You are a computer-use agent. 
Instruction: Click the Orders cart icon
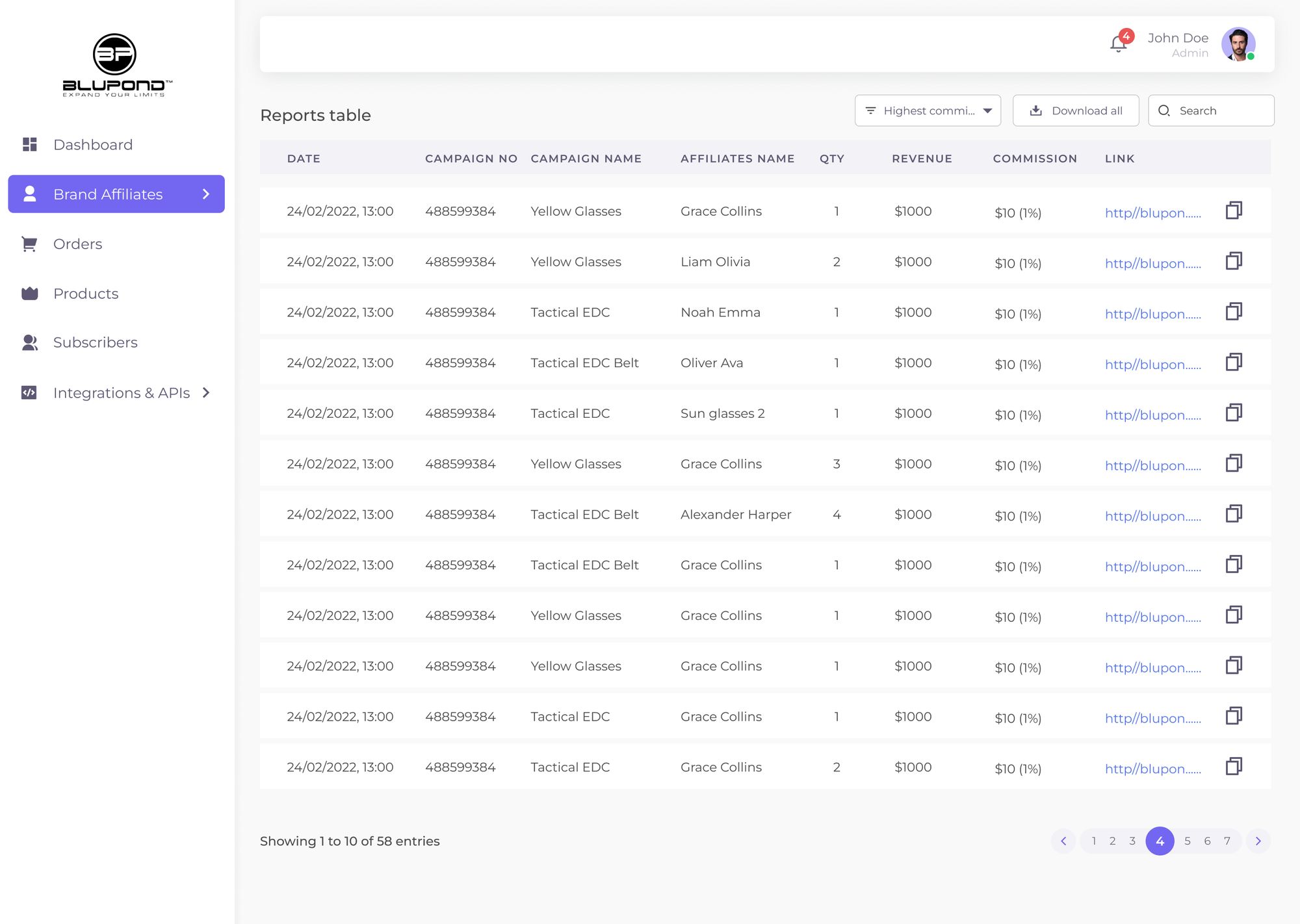(29, 244)
